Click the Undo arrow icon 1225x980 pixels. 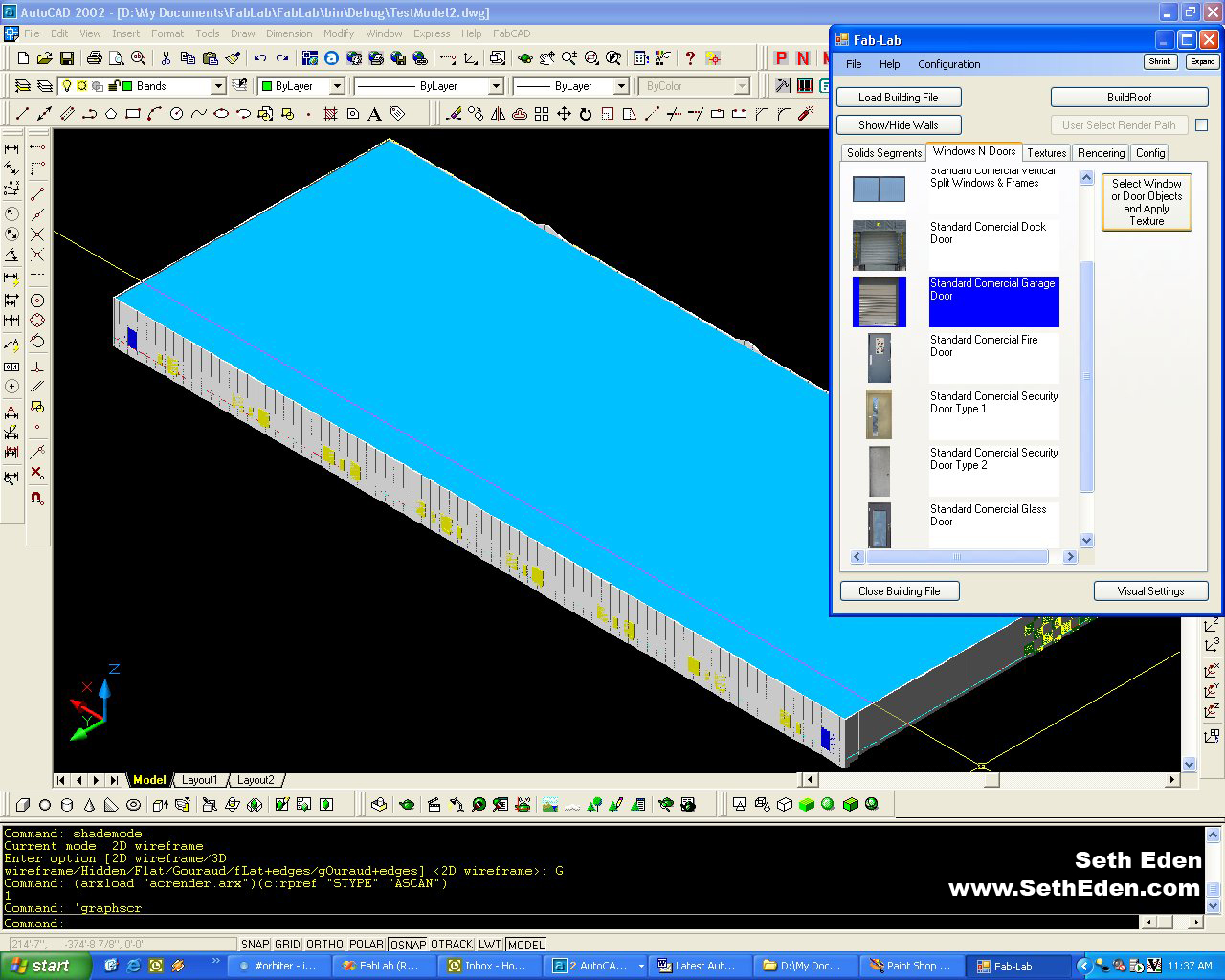click(x=259, y=58)
